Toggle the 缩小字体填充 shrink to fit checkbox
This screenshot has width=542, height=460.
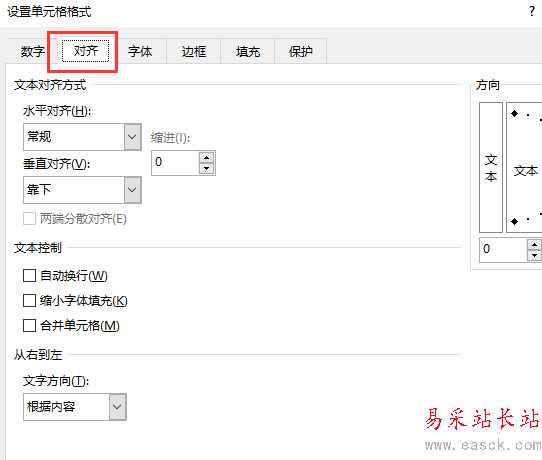pyautogui.click(x=29, y=301)
